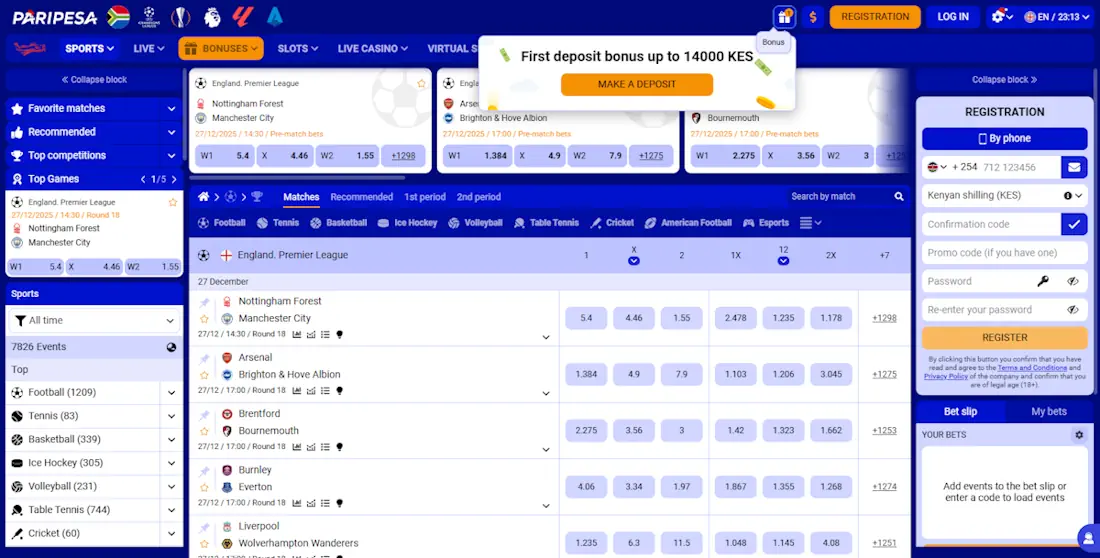The image size is (1100, 558).
Task: Select Ice Hockey in sports icon bar
Action: tap(407, 222)
